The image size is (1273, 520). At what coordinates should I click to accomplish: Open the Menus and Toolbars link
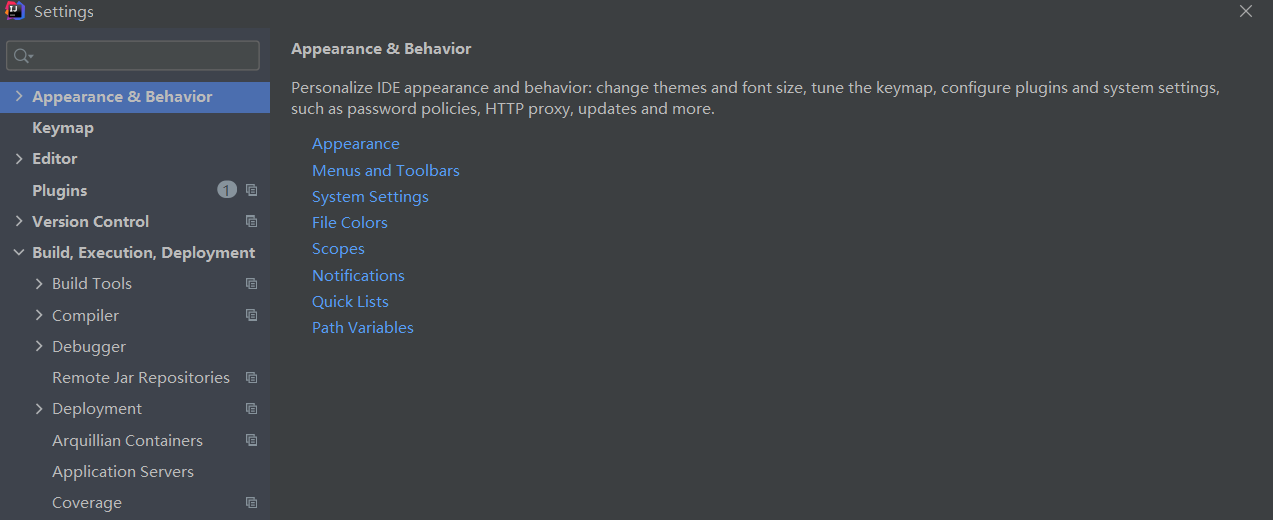386,170
